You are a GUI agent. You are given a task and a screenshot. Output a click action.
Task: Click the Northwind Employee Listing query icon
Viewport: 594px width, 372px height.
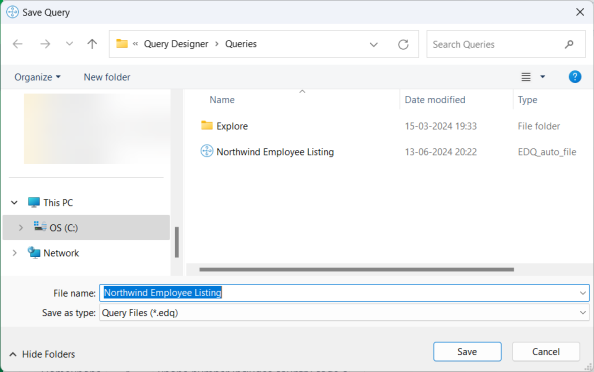click(206, 151)
